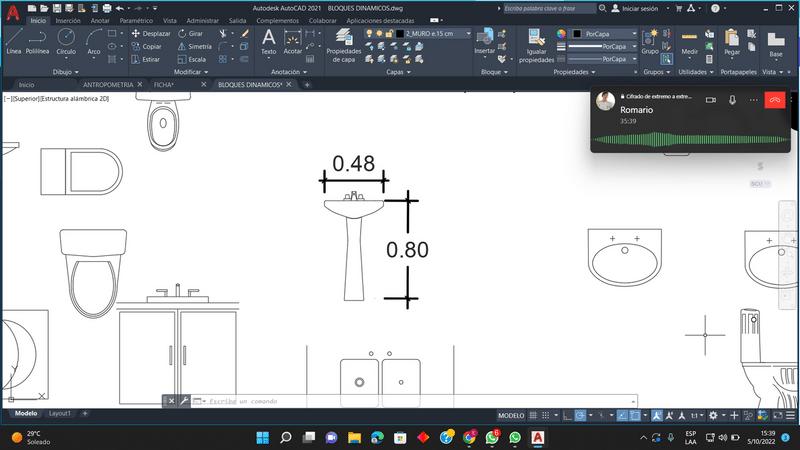End the call with Romario
Image resolution: width=800 pixels, height=450 pixels.
pyautogui.click(x=774, y=100)
